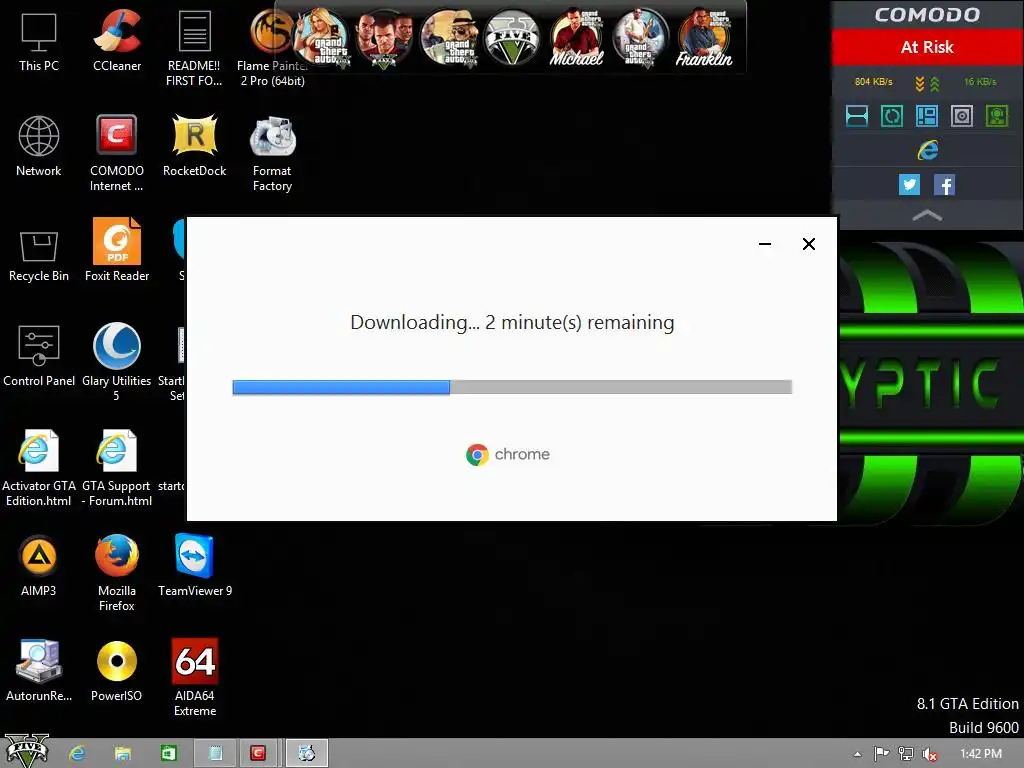Show hidden system tray icons
Screen dimensions: 1024x768
(x=857, y=754)
